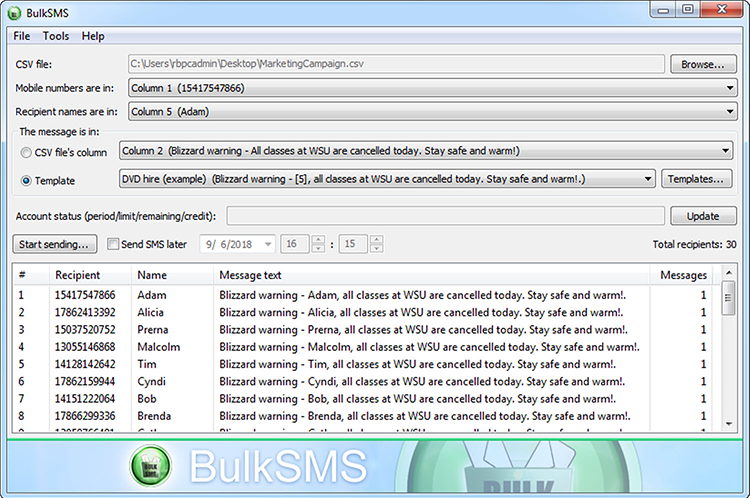Click the Total recipients: 30 label

(694, 244)
